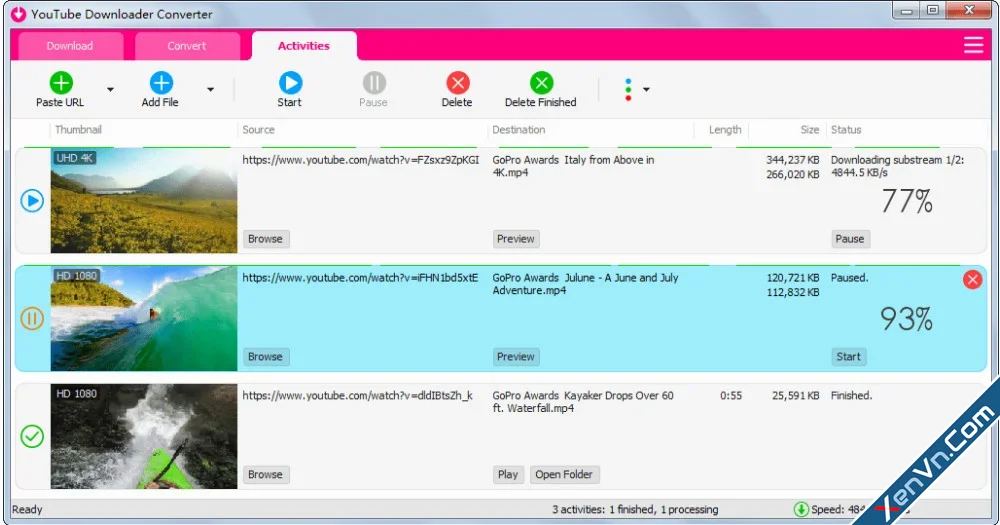Click the HD 1080 kayak waterfall thumbnail
1000x525 pixels.
[x=144, y=436]
